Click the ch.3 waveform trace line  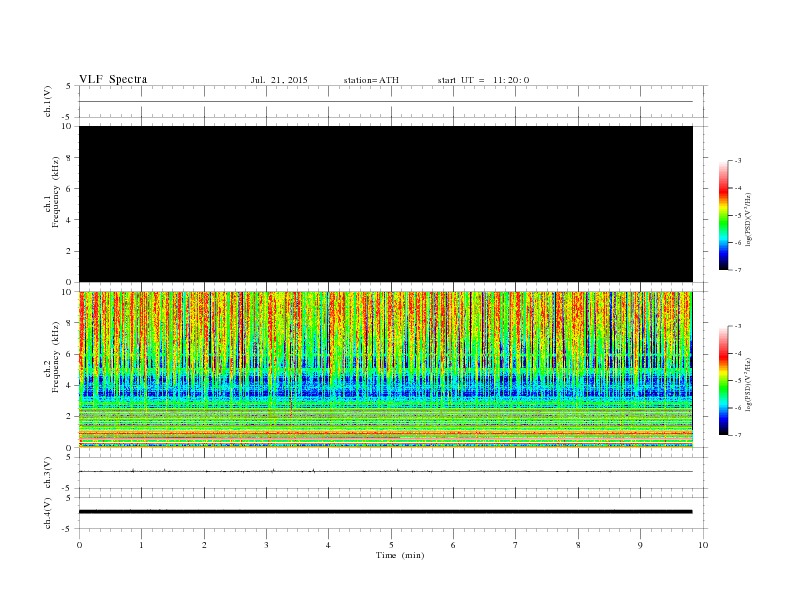click(x=386, y=471)
